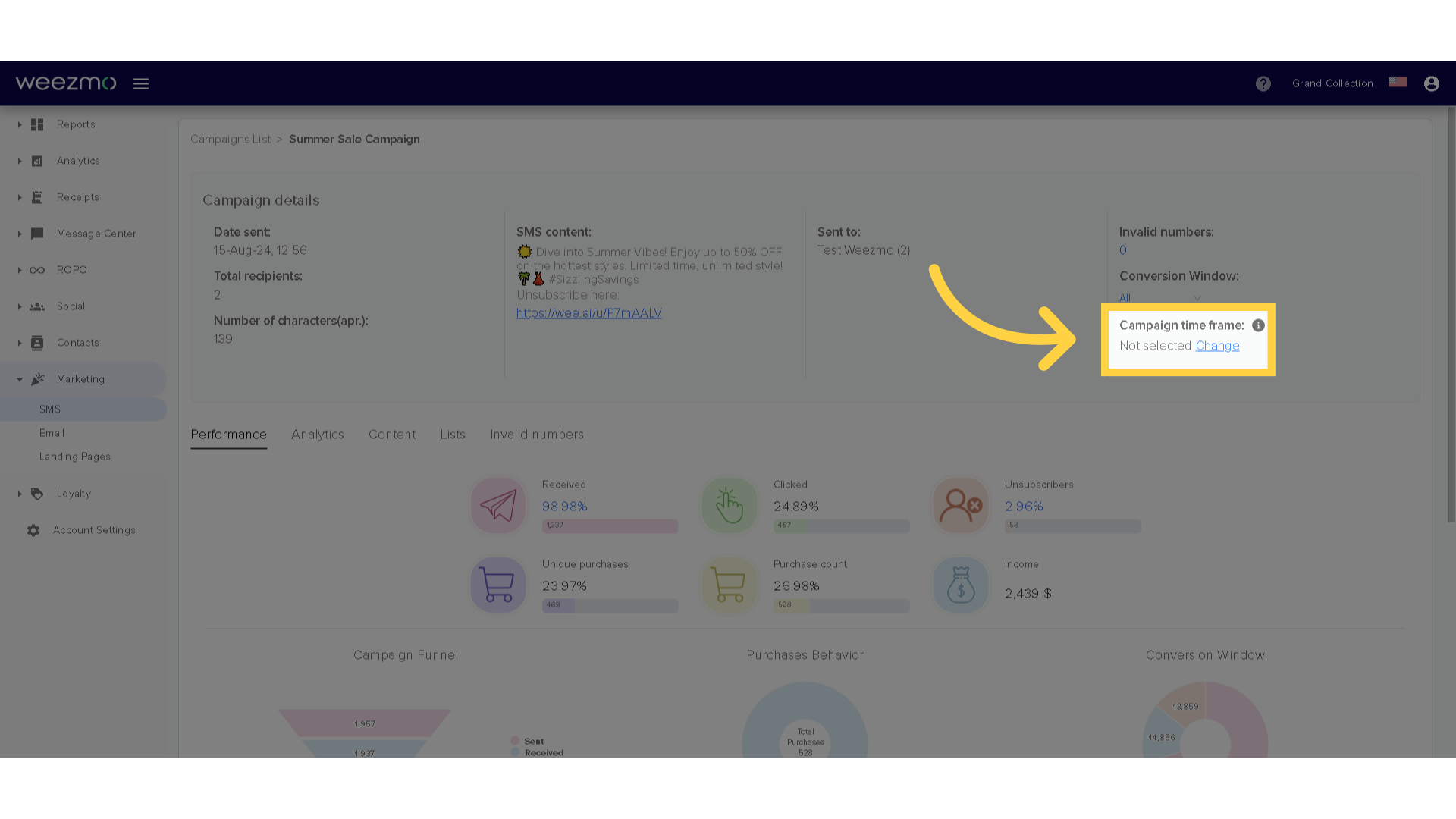Click the Analytics chart icon in sidebar
The height and width of the screenshot is (819, 1456).
click(37, 161)
